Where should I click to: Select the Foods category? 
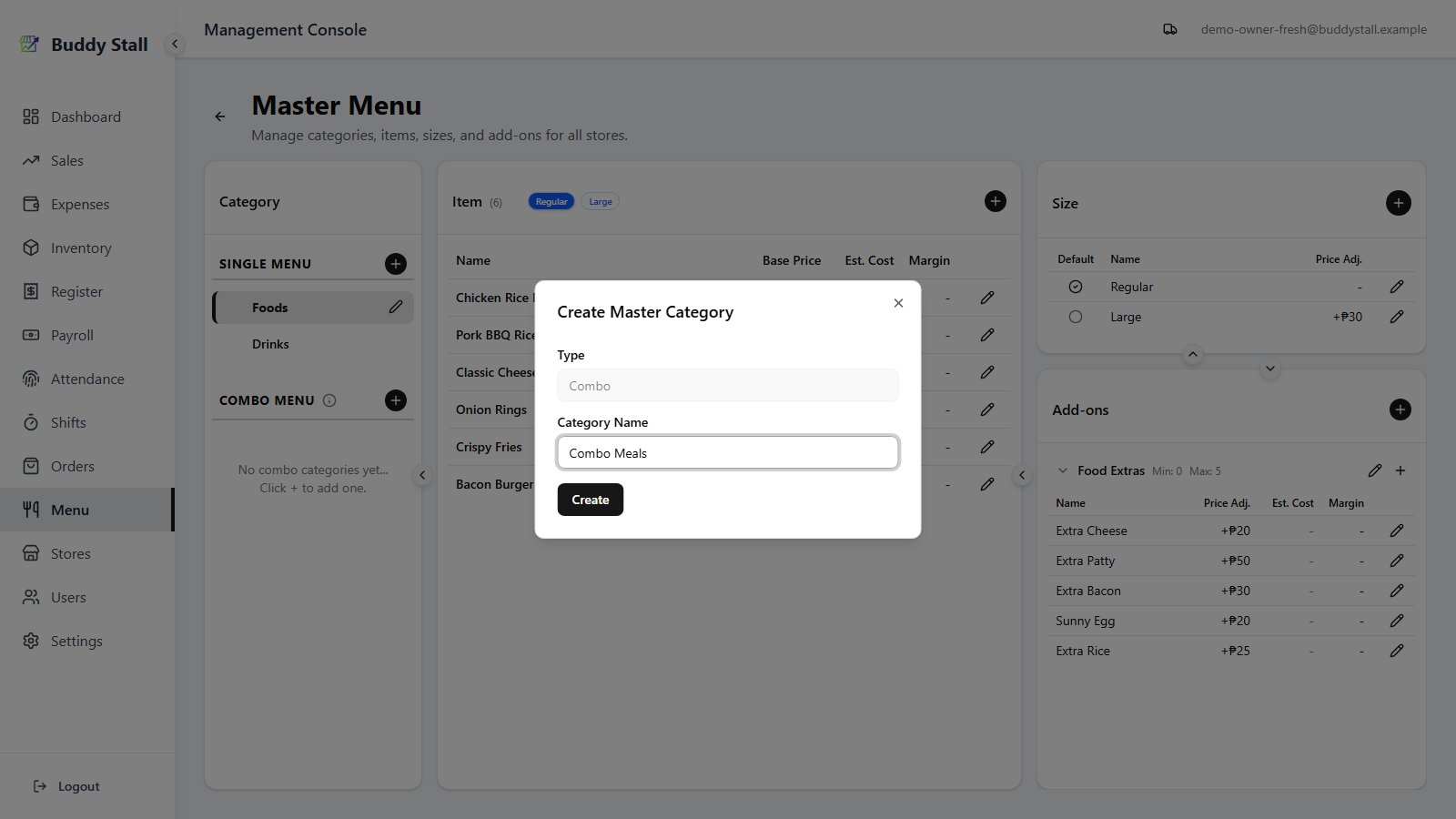pyautogui.click(x=313, y=308)
